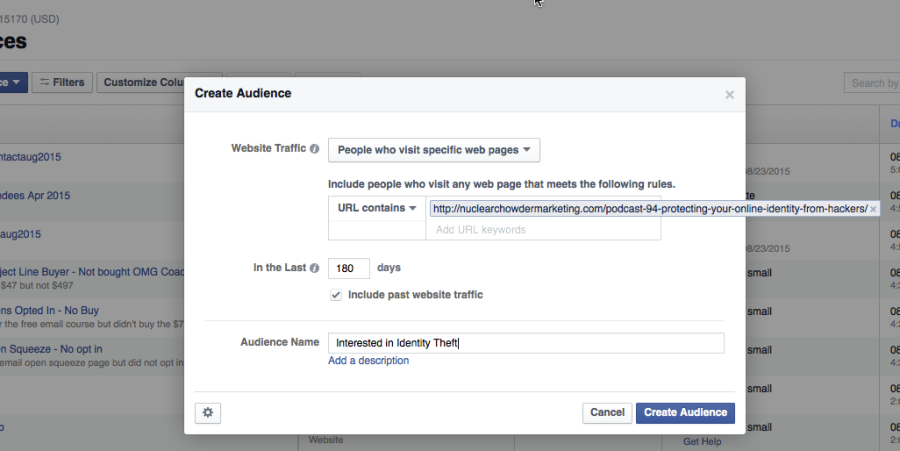The height and width of the screenshot is (451, 900).
Task: Select the audience row ending 'dees Apr 2015'
Action: pos(35,196)
